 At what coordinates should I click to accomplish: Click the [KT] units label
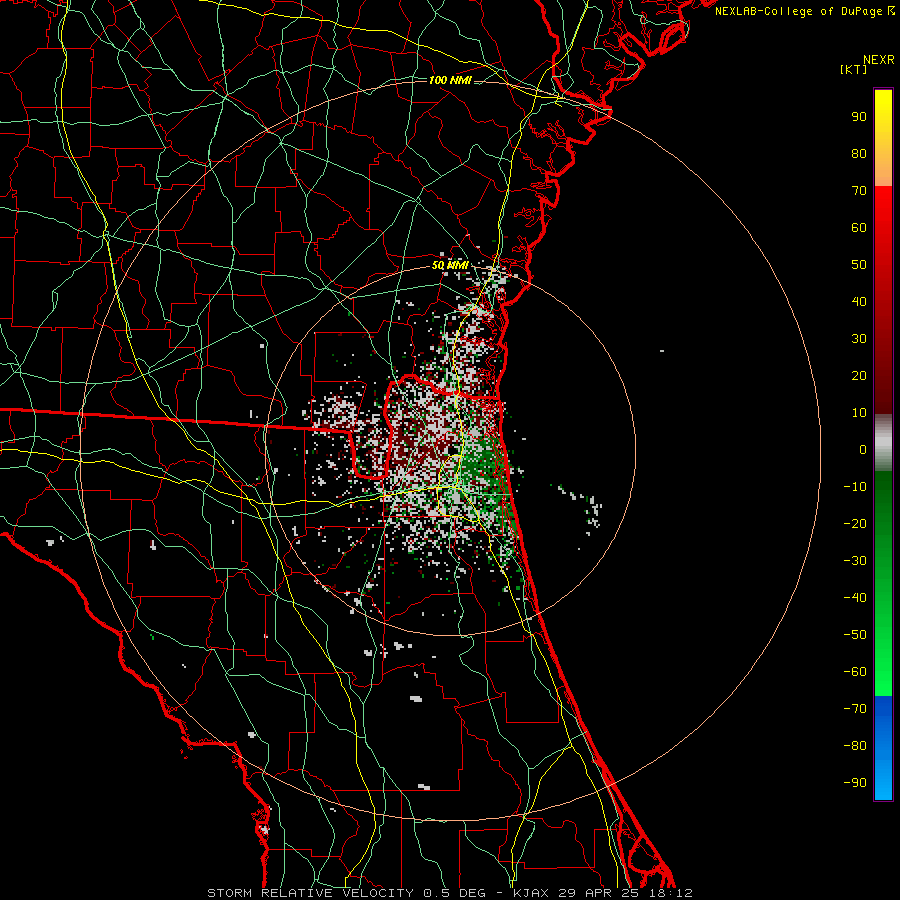click(853, 69)
